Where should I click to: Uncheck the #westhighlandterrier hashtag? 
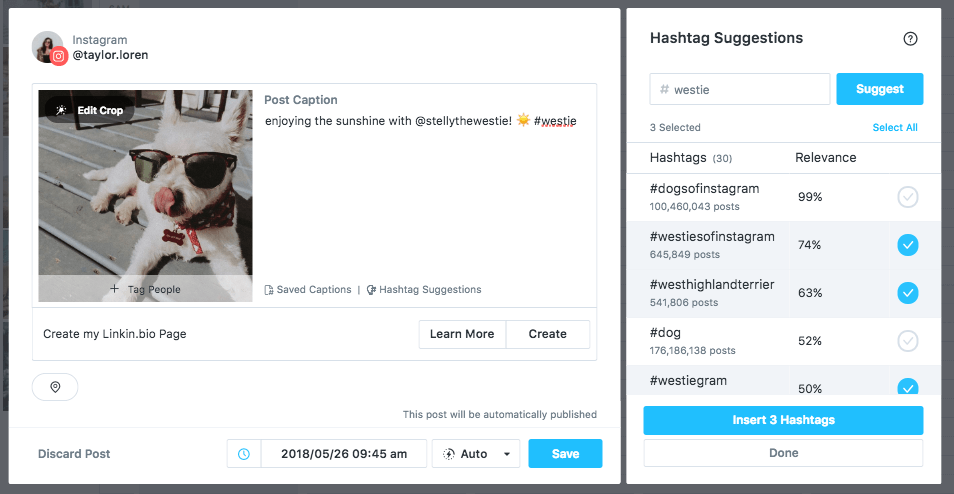tap(907, 293)
